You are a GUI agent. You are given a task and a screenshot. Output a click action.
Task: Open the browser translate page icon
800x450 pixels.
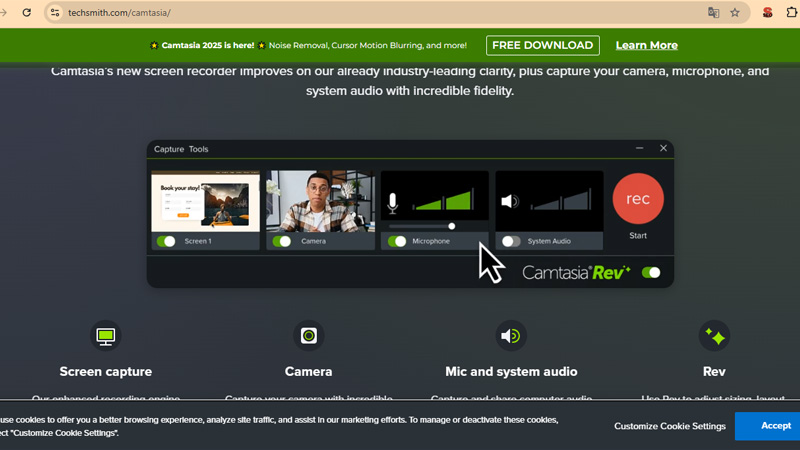pos(713,13)
